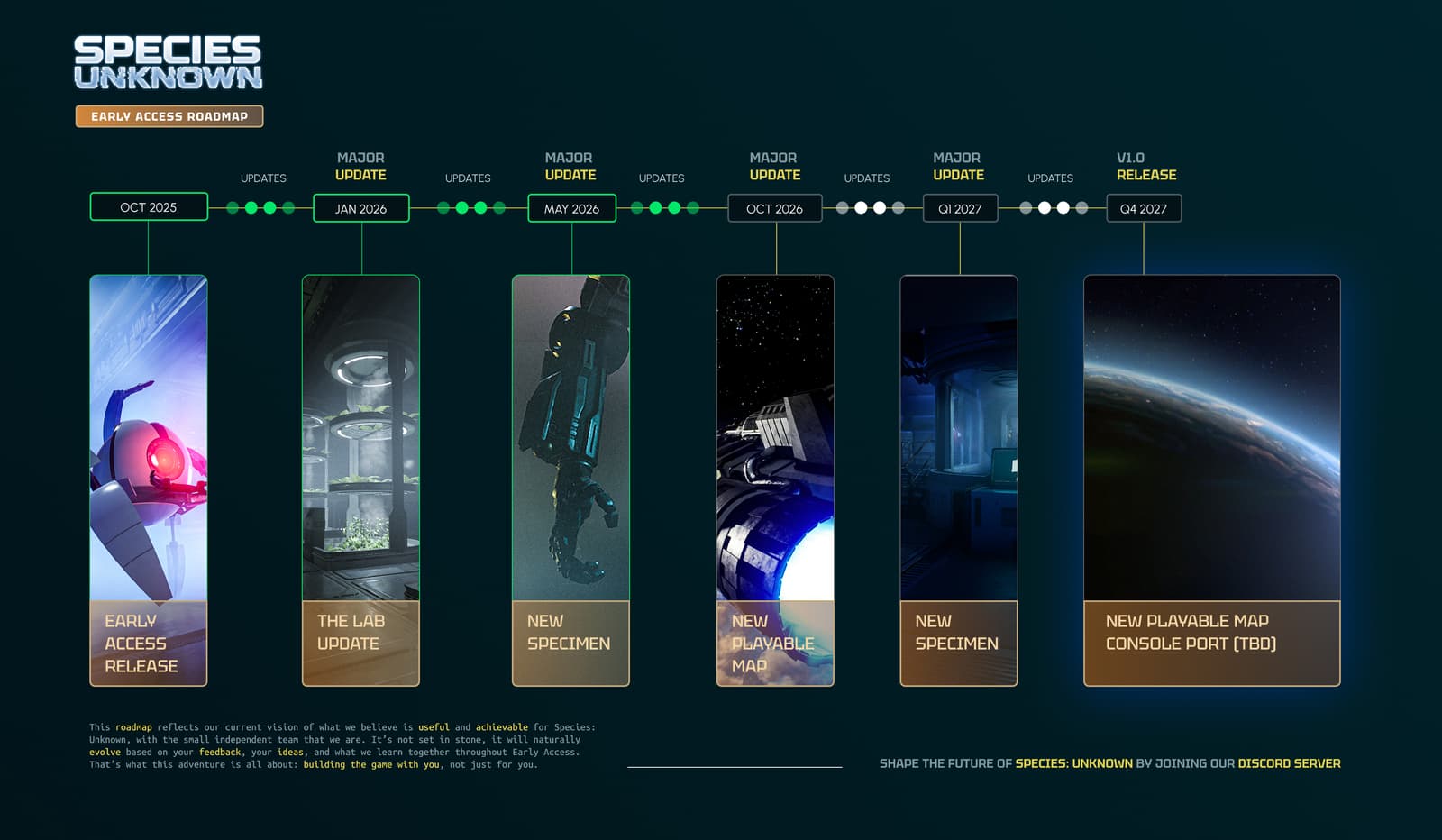The image size is (1442, 840).
Task: Open the Discord Server link
Action: (1289, 763)
